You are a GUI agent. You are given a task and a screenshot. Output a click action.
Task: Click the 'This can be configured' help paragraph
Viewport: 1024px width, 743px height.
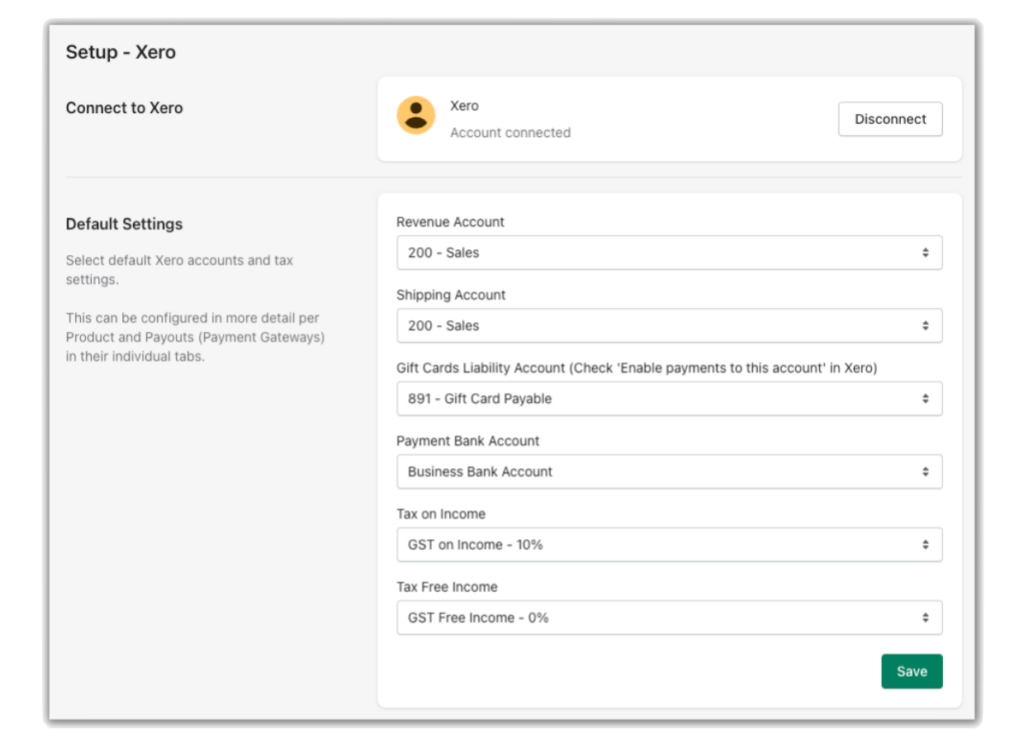pyautogui.click(x=195, y=337)
